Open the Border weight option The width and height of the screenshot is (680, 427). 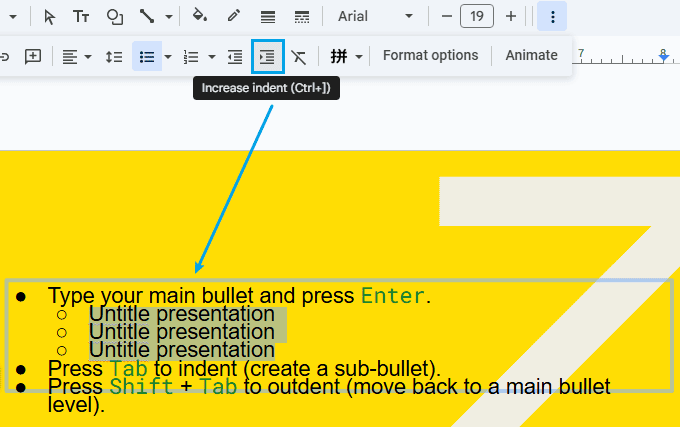pos(268,17)
